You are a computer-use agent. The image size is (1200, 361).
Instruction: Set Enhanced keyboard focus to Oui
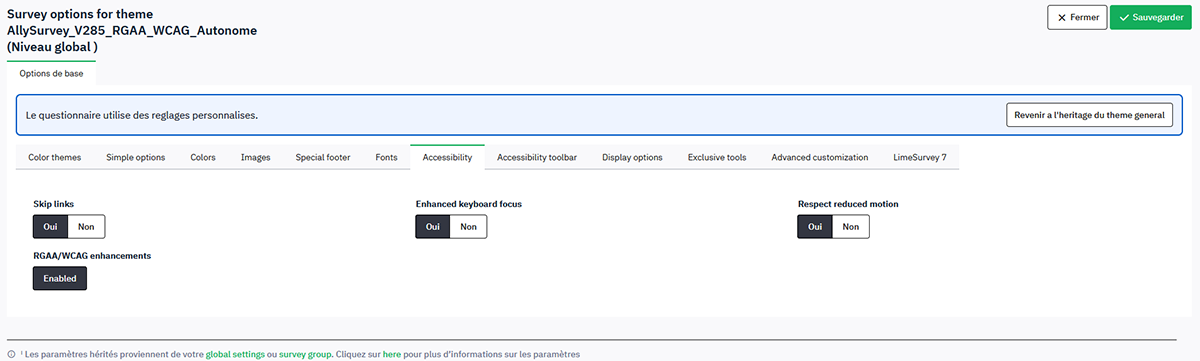point(433,227)
